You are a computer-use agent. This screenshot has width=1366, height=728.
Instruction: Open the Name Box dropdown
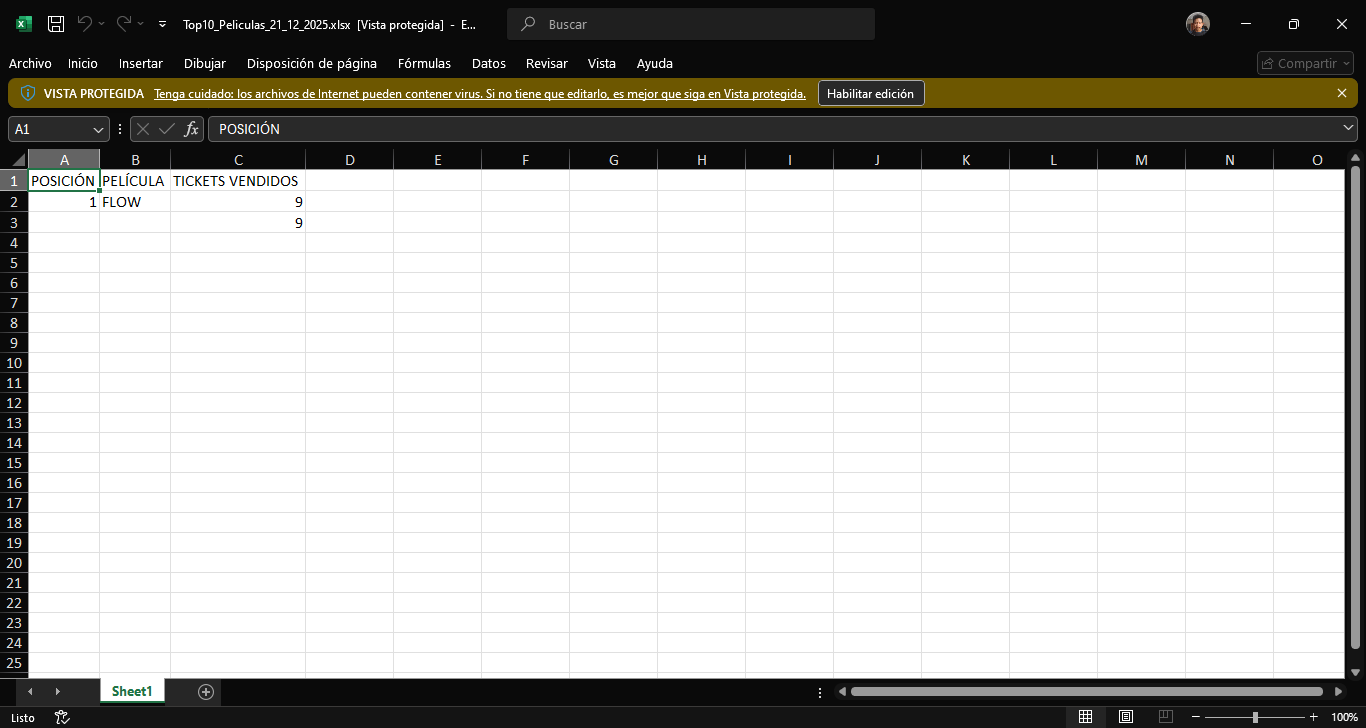pos(97,129)
